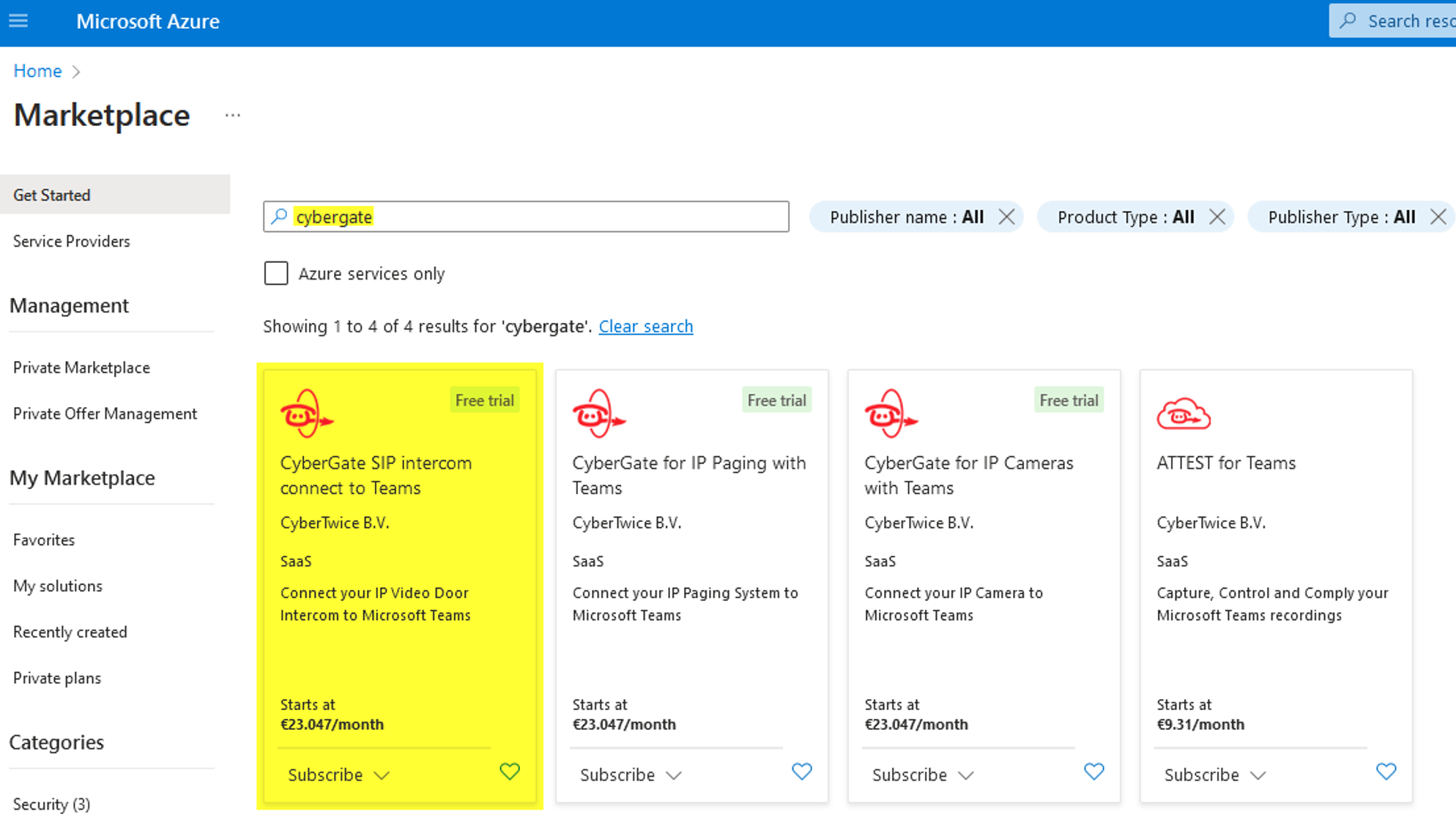Enable the Azure services only checkbox
This screenshot has width=1456, height=828.
pos(276,274)
